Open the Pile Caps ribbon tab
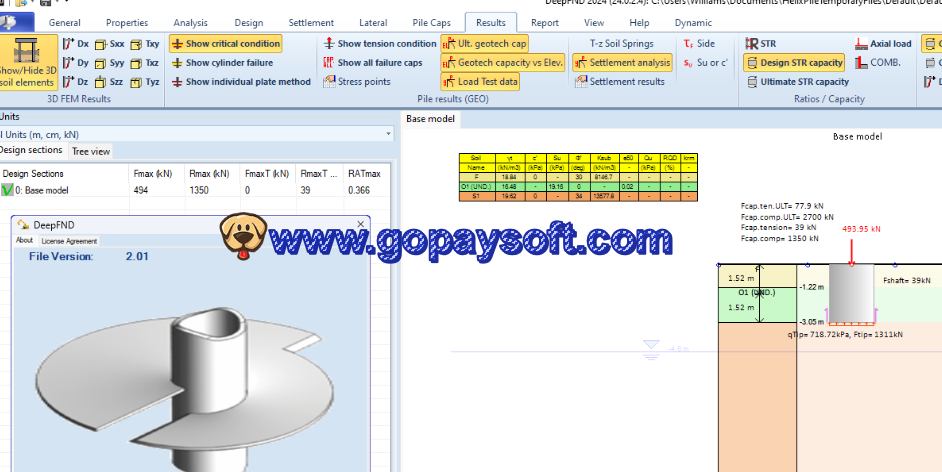Screen dimensions: 942x472 (x=431, y=23)
